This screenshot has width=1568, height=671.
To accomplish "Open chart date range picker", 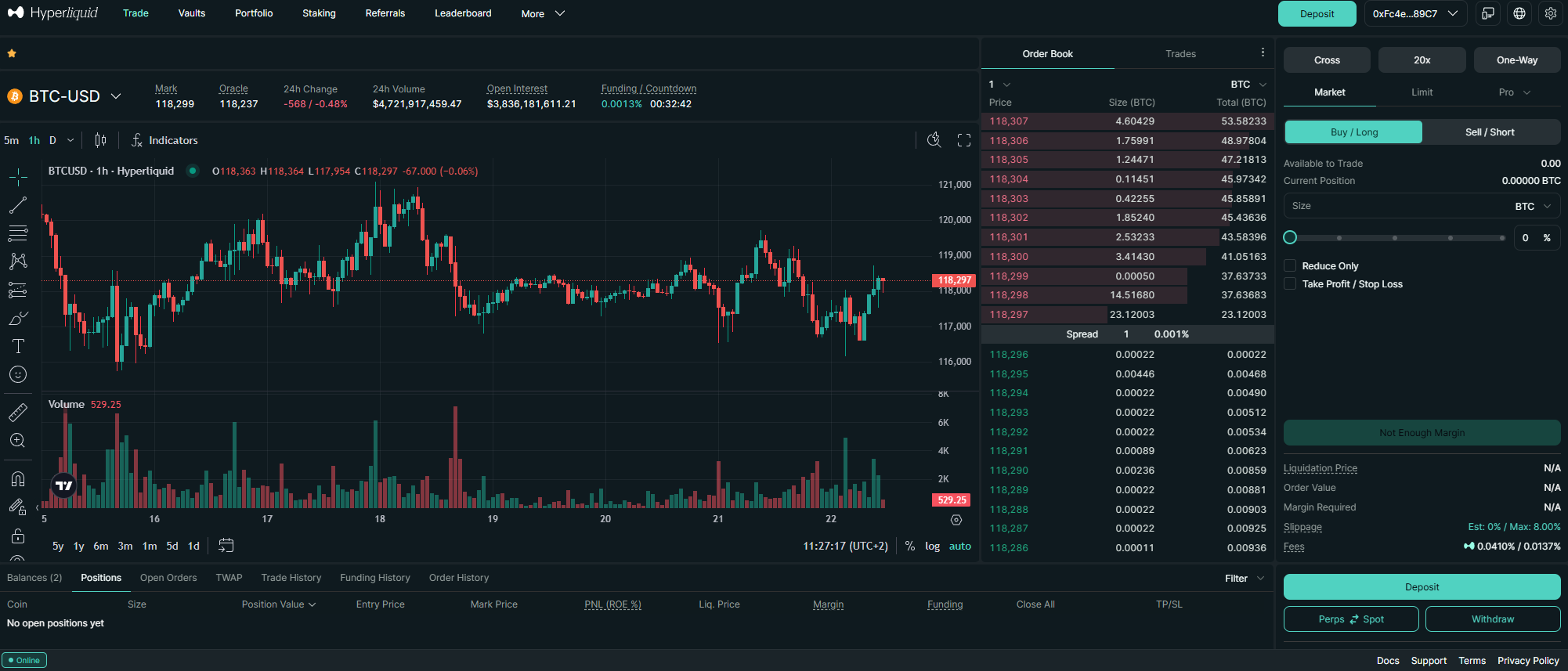I will tap(226, 546).
